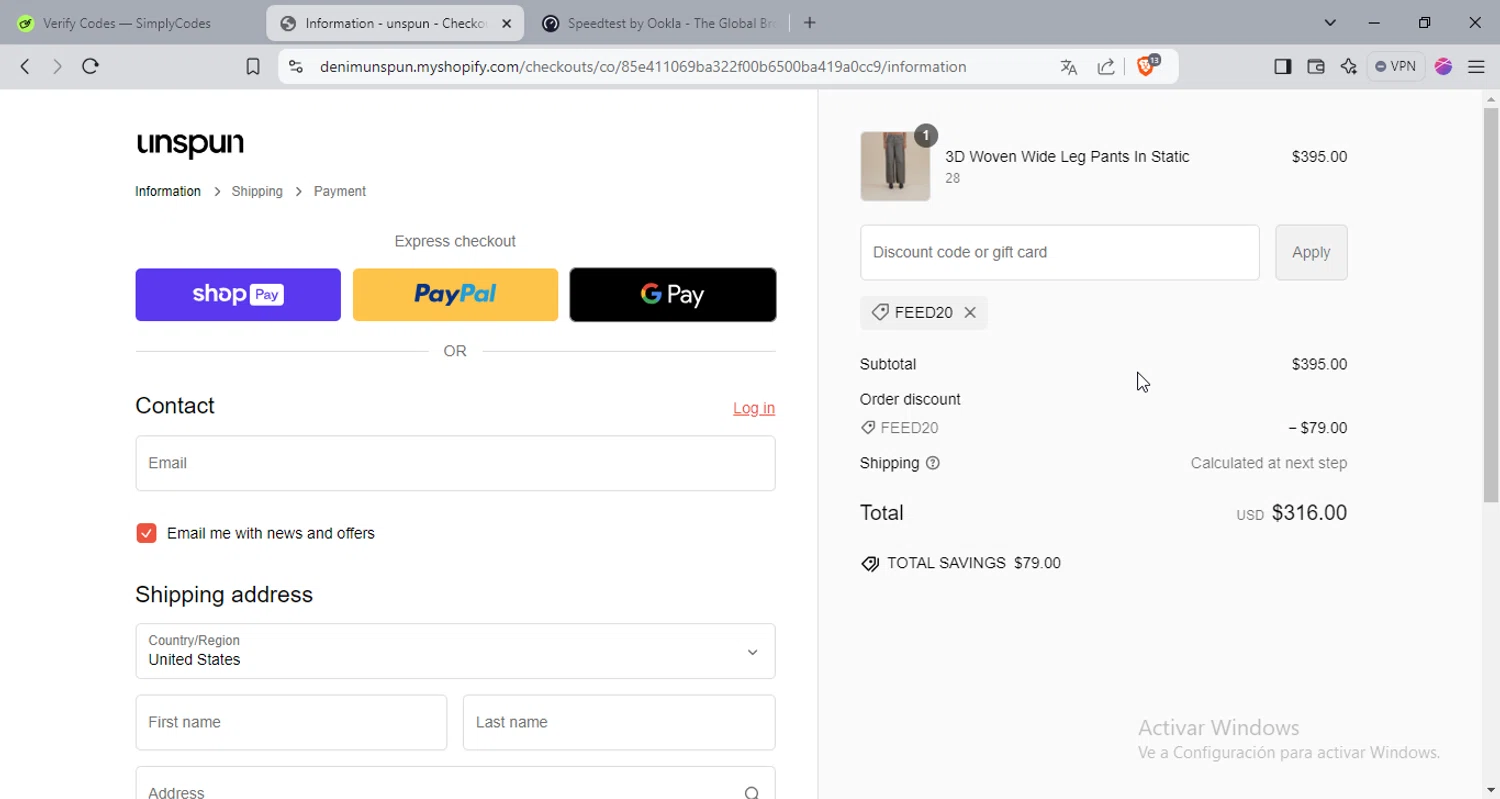The height and width of the screenshot is (799, 1500).
Task: Click the Address input field
Action: [455, 783]
